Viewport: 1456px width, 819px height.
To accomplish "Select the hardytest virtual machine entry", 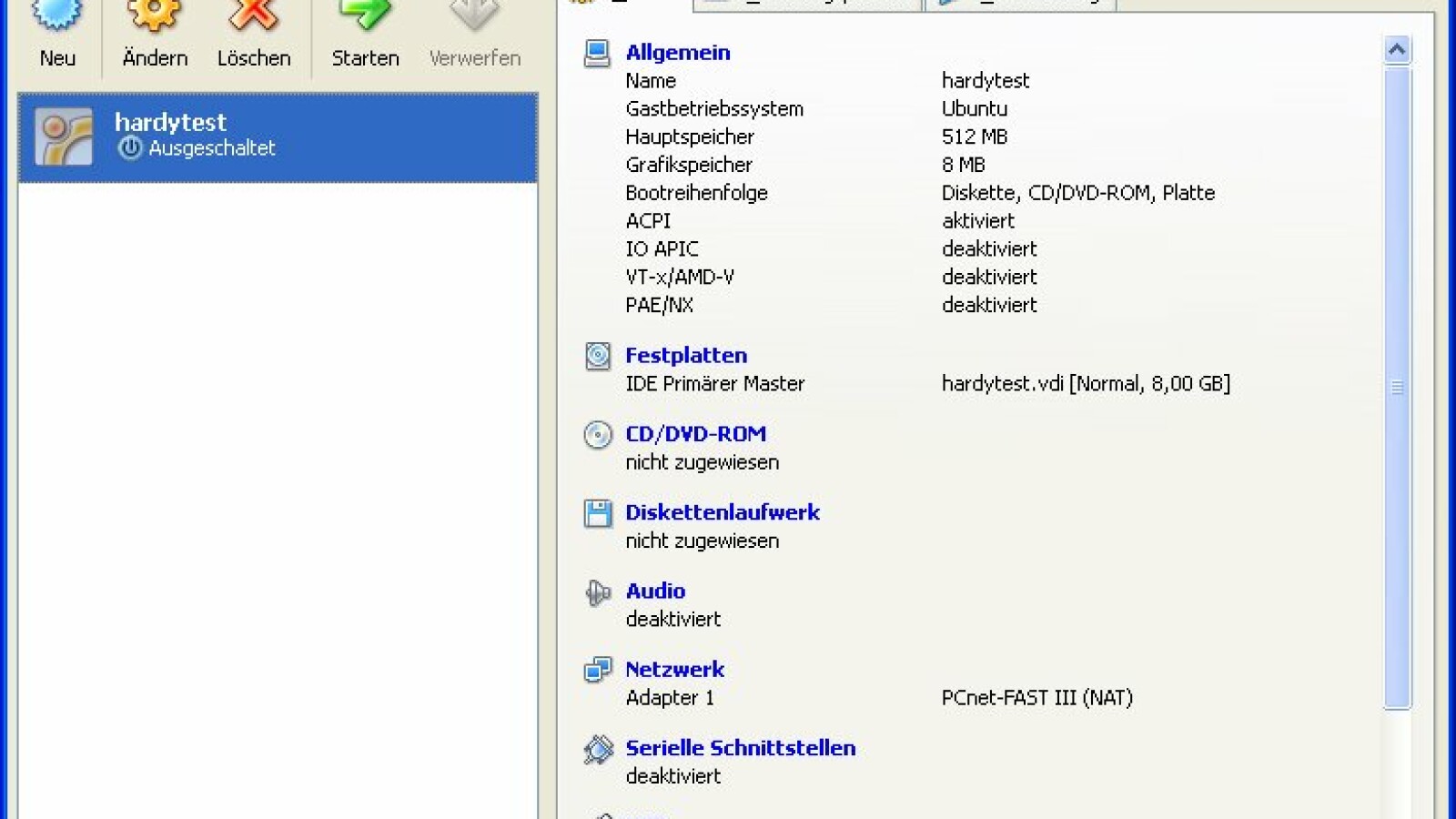I will [278, 137].
